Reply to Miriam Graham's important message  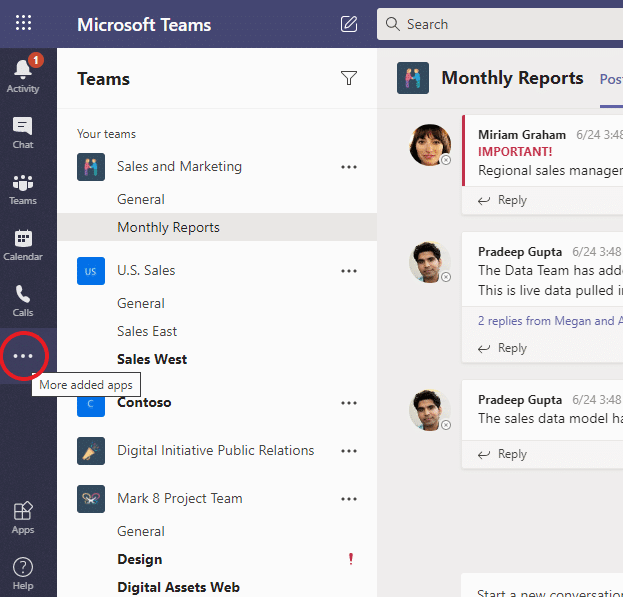[502, 200]
